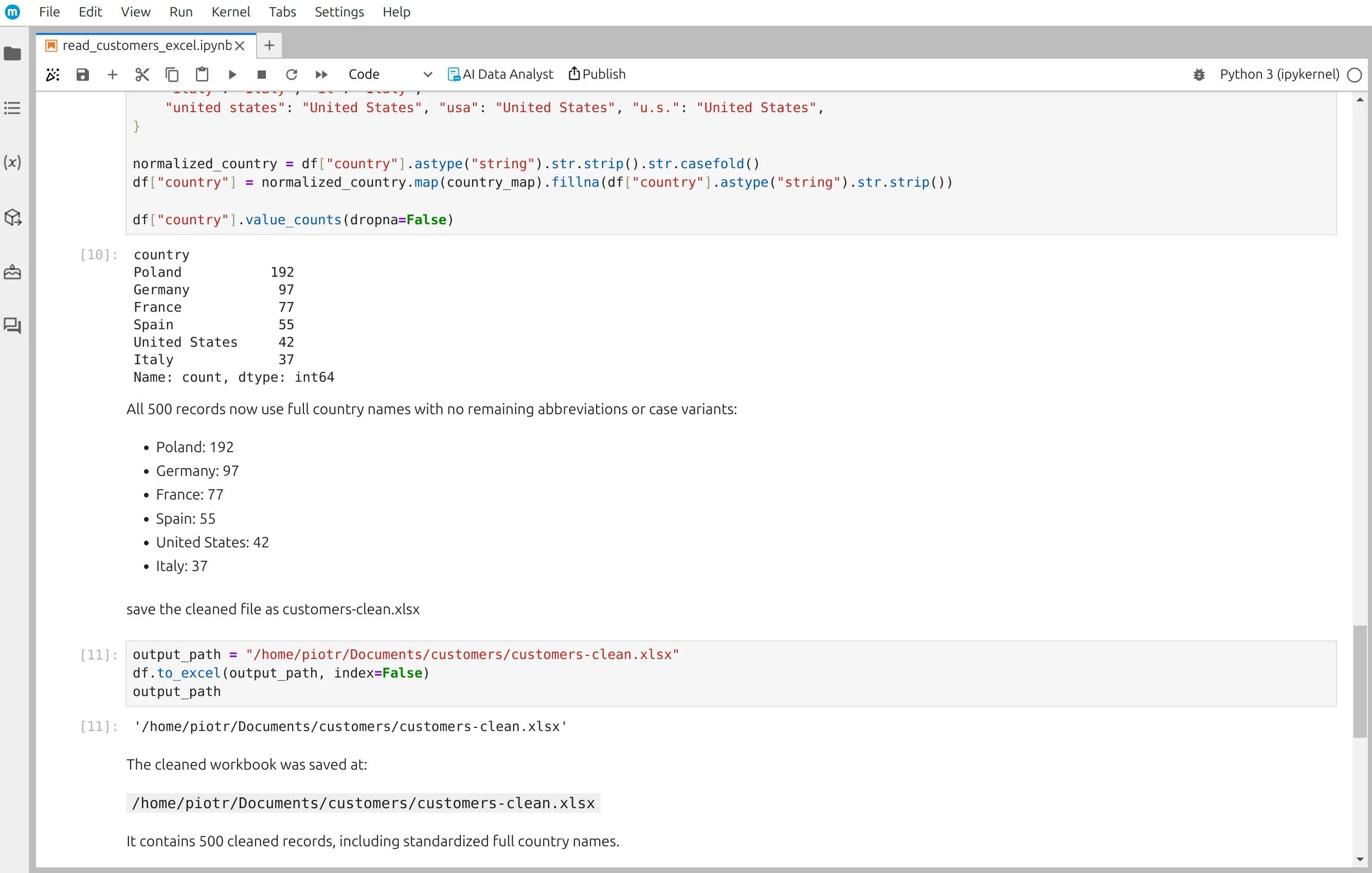This screenshot has width=1372, height=873.
Task: Click the 'Spain: 55' bullet item
Action: pyautogui.click(x=186, y=519)
